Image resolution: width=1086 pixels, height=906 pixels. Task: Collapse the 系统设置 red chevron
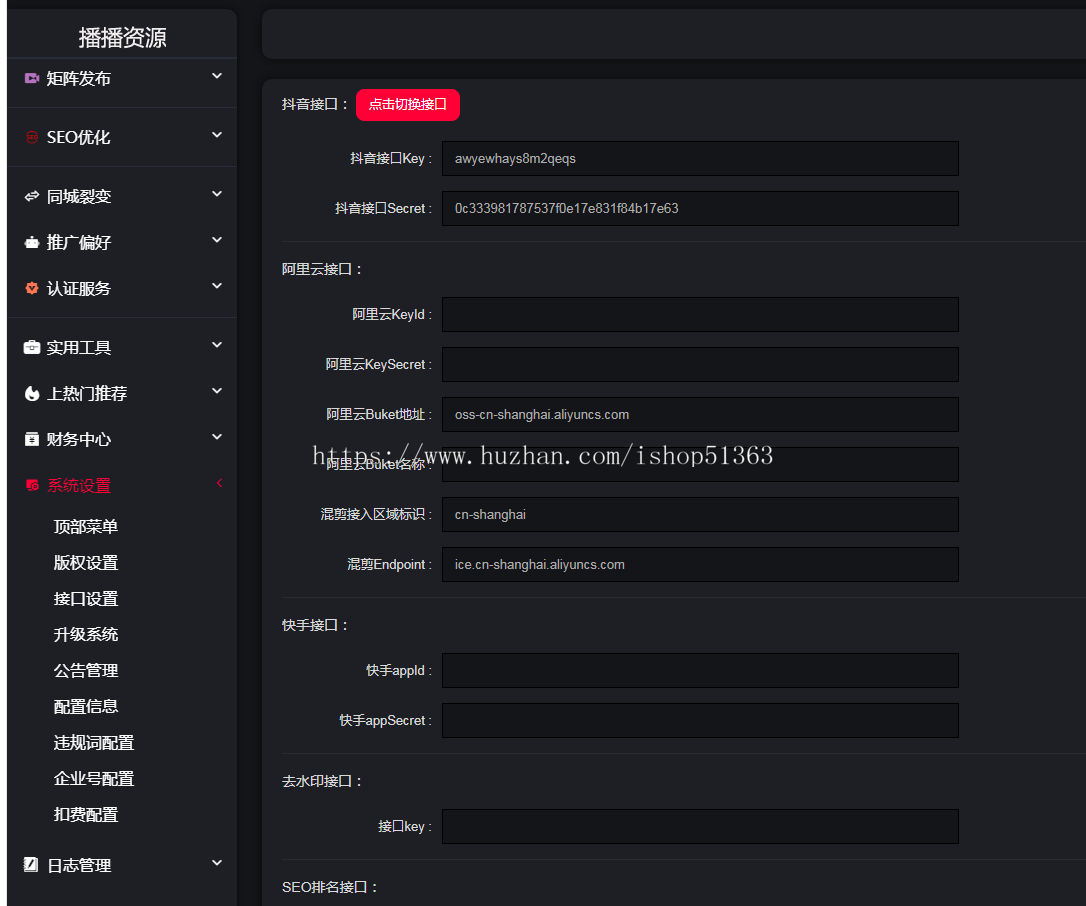click(220, 483)
